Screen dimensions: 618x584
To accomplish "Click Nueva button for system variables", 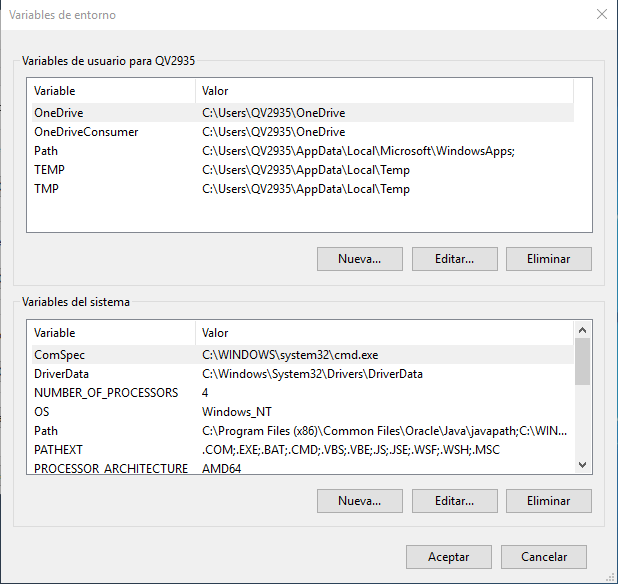I will coord(360,500).
